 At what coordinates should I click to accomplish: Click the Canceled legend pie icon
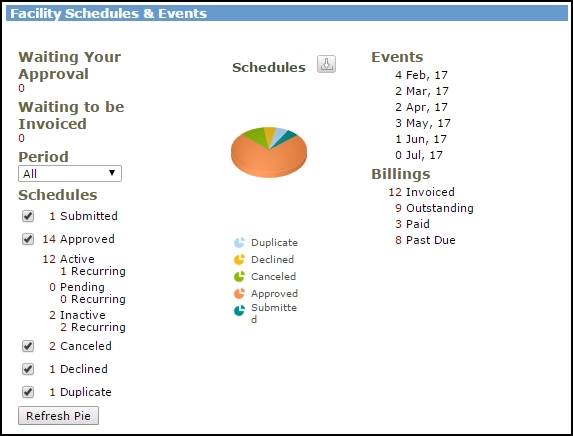point(239,277)
